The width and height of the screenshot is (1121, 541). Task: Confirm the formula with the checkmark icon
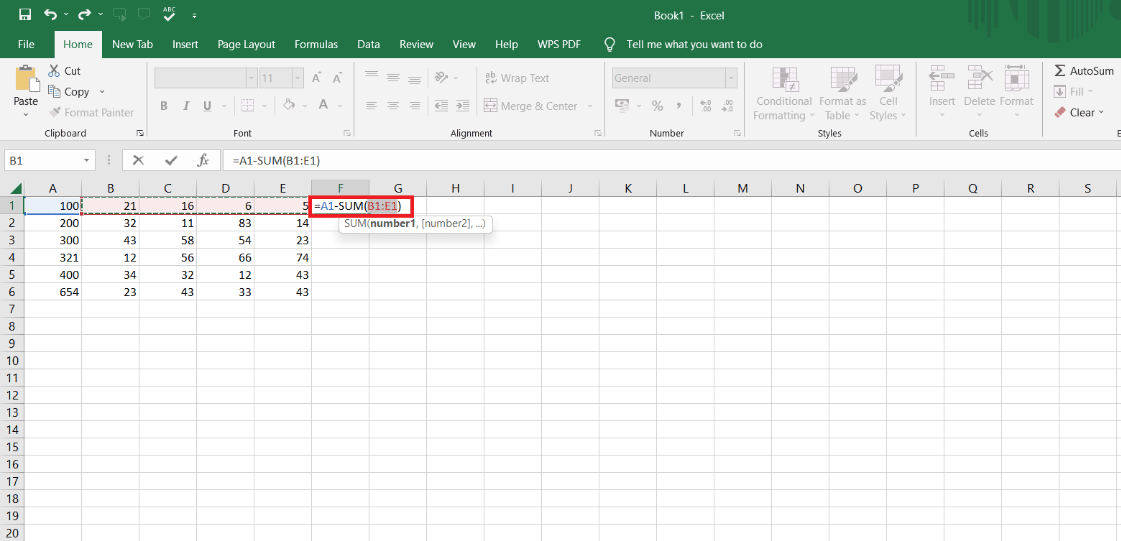[171, 161]
